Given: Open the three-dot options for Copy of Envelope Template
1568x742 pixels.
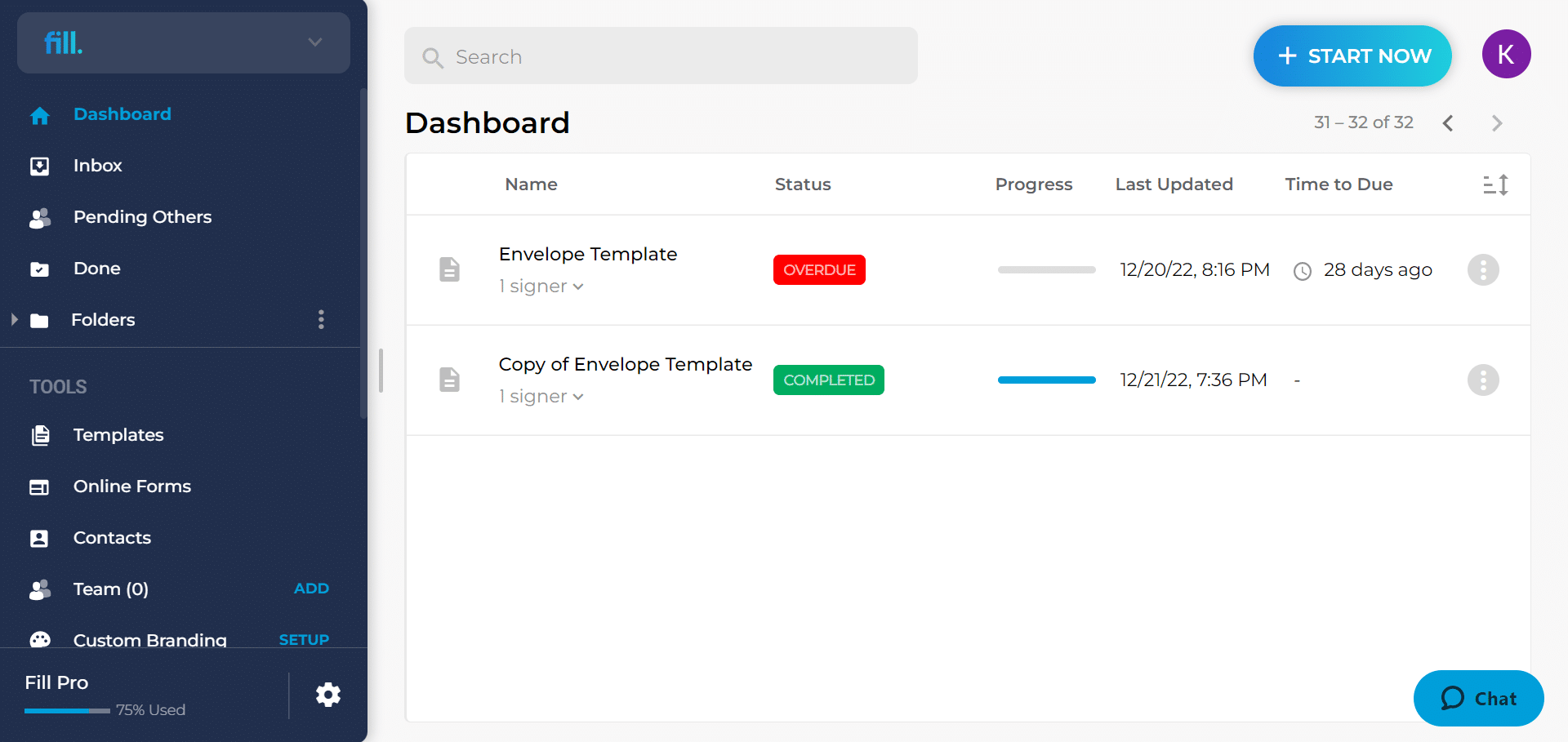Looking at the screenshot, I should coord(1483,380).
